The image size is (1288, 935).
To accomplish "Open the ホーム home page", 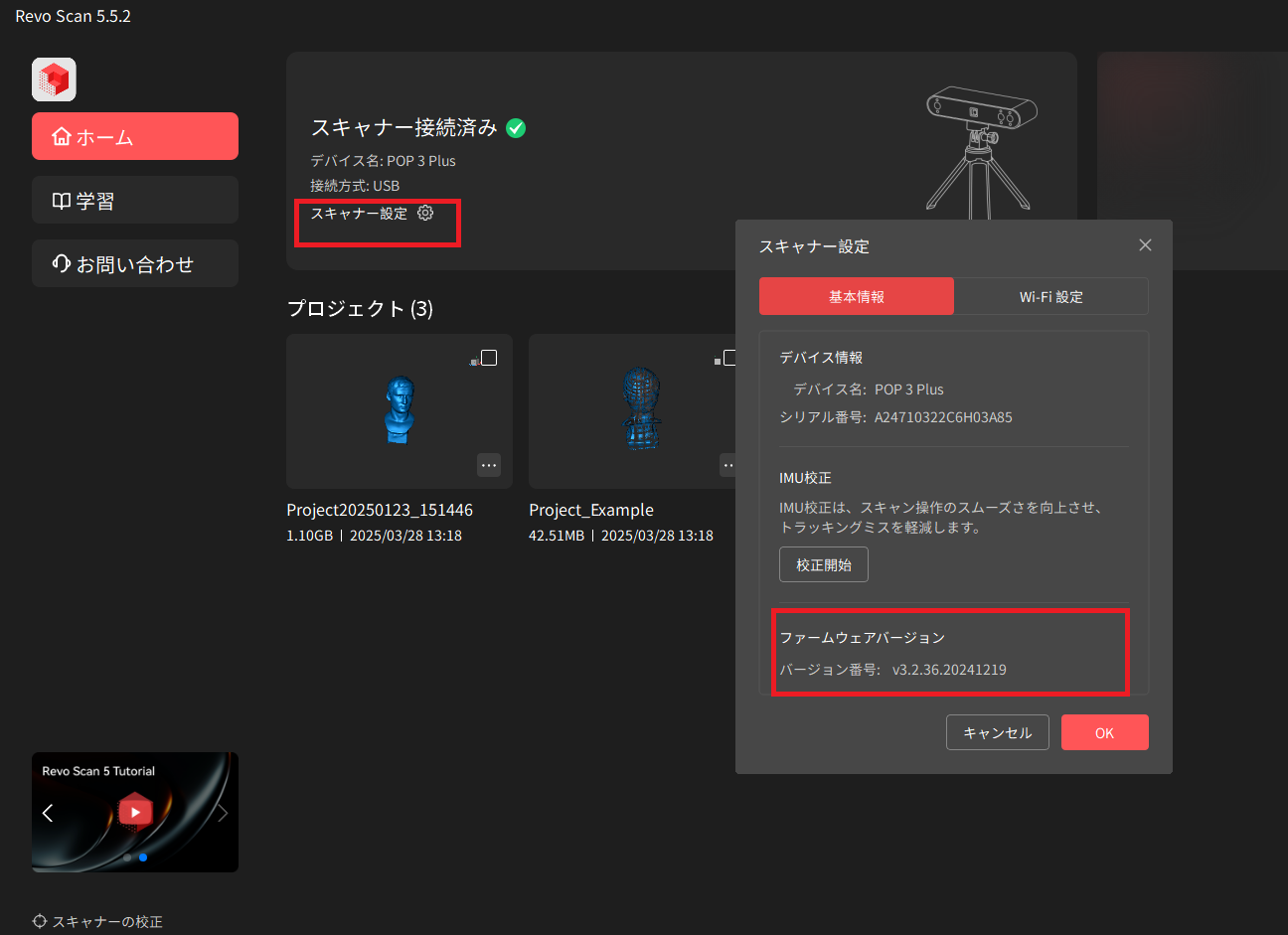I will click(135, 136).
